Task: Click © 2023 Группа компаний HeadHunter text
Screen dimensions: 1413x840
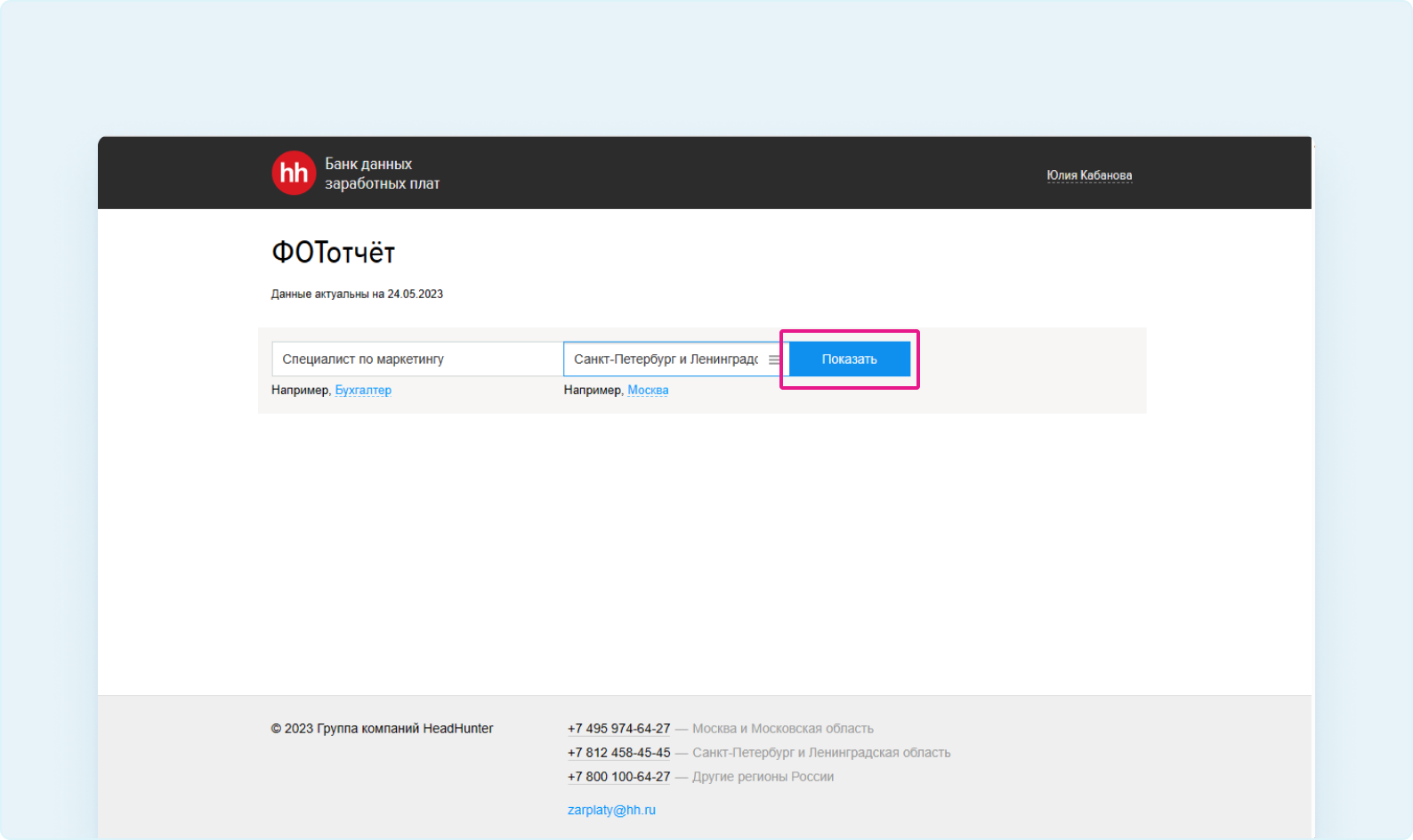Action: [382, 729]
